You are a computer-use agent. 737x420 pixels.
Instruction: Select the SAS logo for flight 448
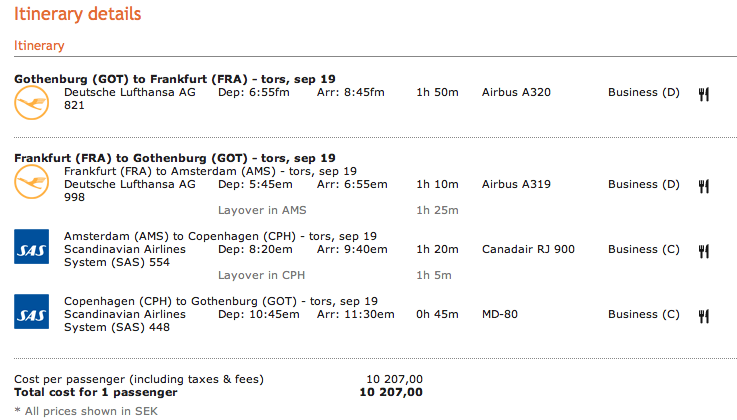[x=31, y=312]
